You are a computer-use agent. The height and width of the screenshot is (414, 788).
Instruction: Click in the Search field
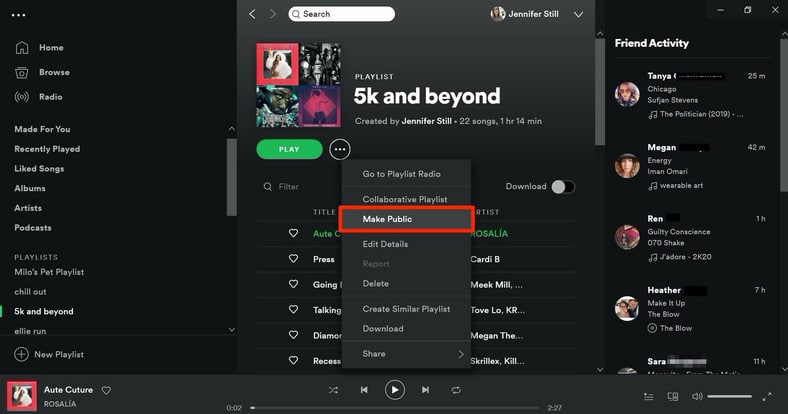point(342,14)
